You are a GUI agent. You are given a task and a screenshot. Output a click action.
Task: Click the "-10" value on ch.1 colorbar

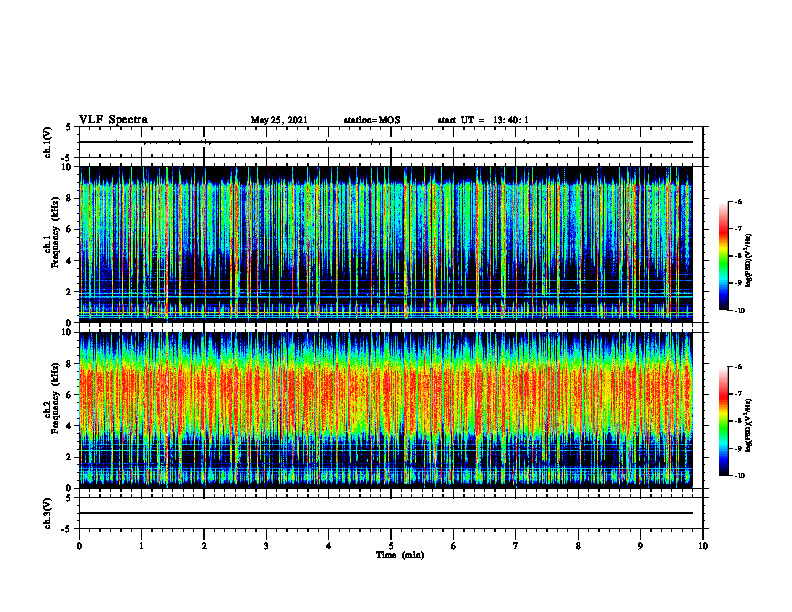(x=740, y=311)
